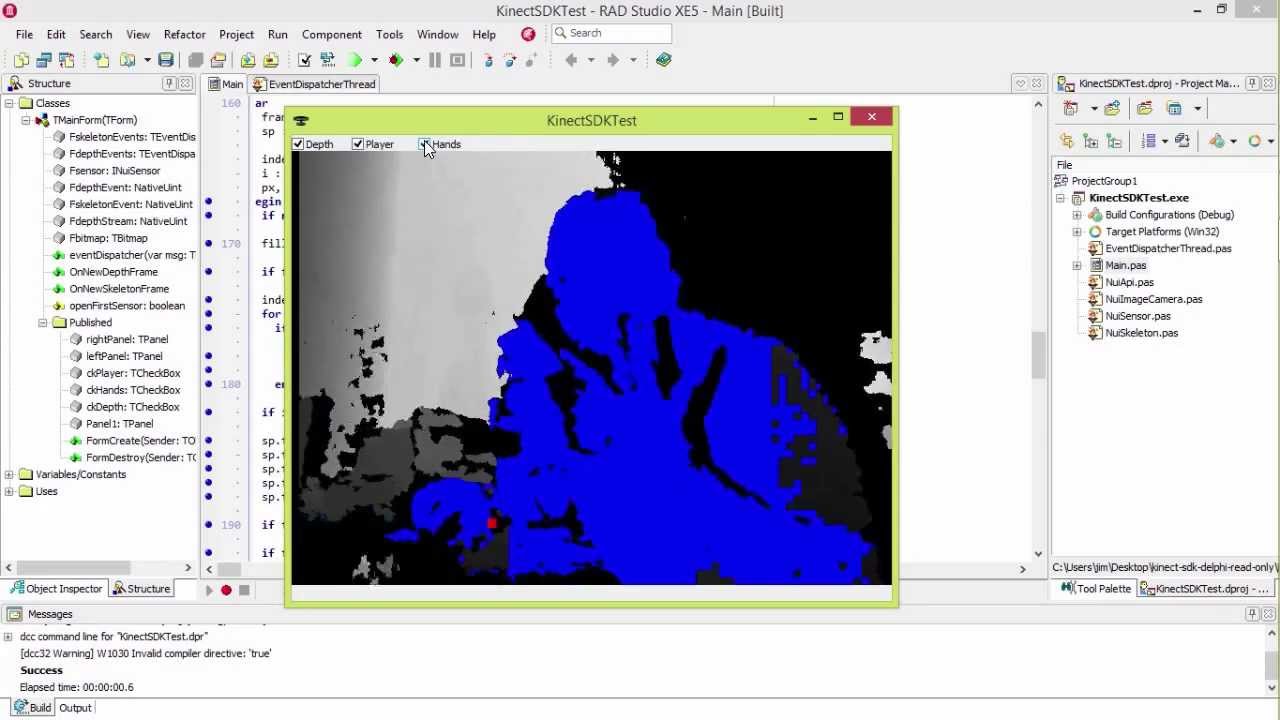
Task: Collapse the Published folder in Structure
Action: click(x=43, y=323)
